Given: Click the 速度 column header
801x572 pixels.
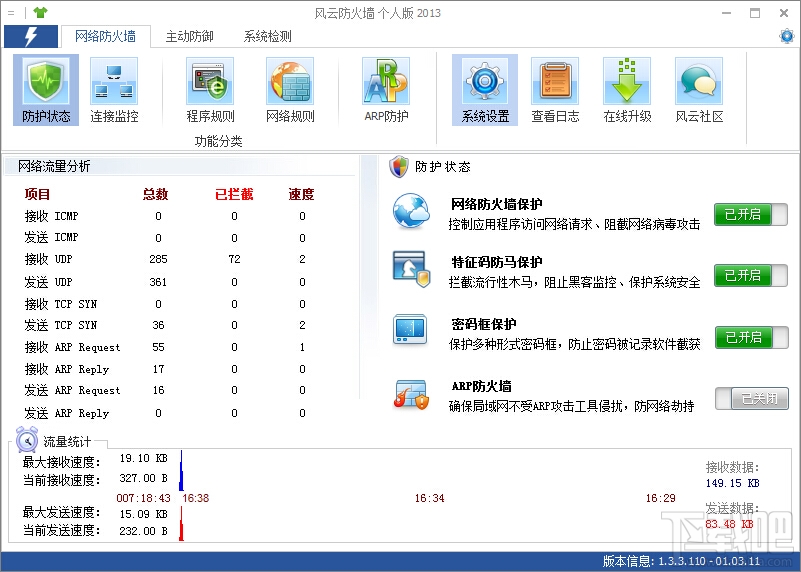Looking at the screenshot, I should 301,194.
